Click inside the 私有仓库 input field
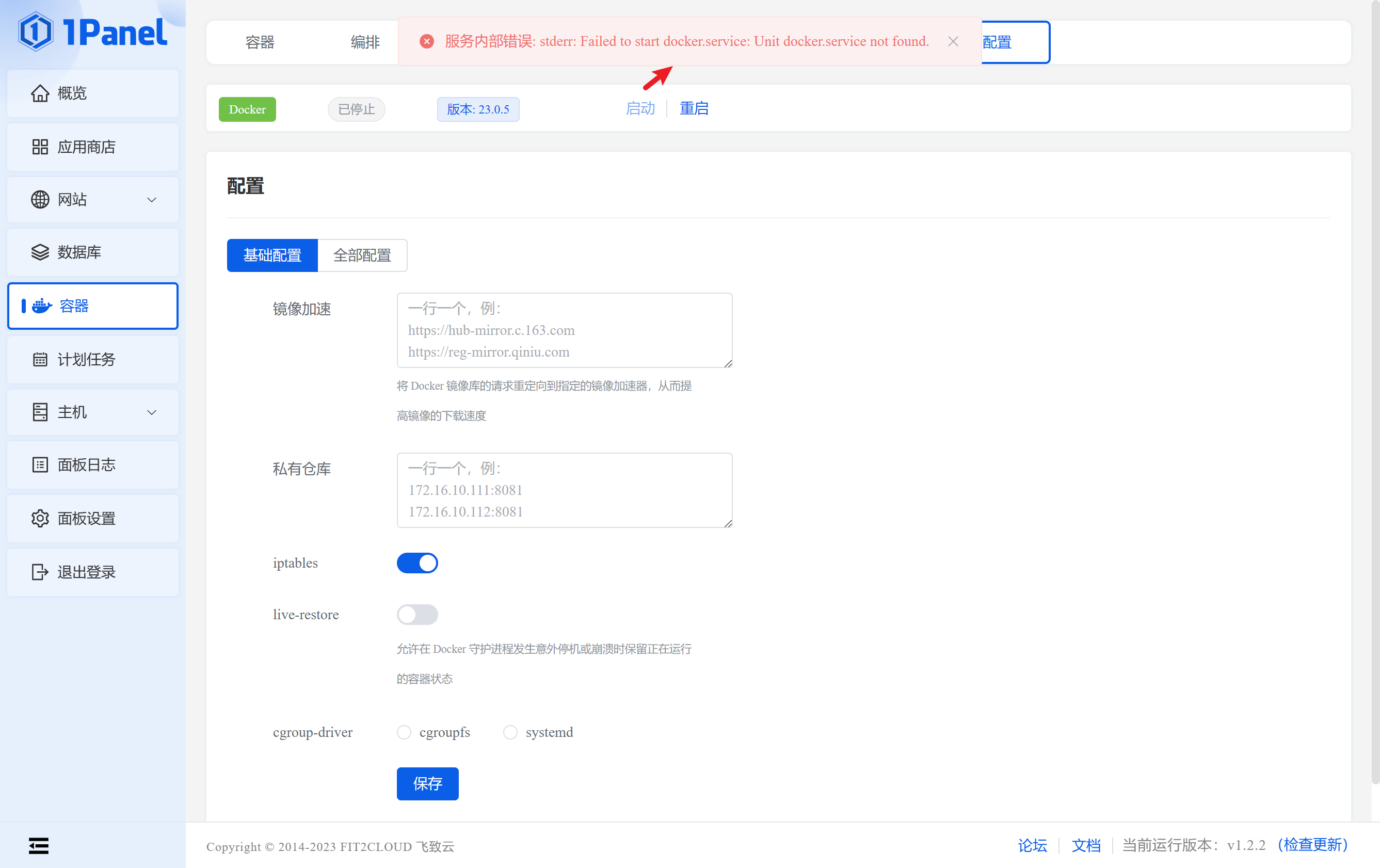1380x868 pixels. (x=564, y=490)
